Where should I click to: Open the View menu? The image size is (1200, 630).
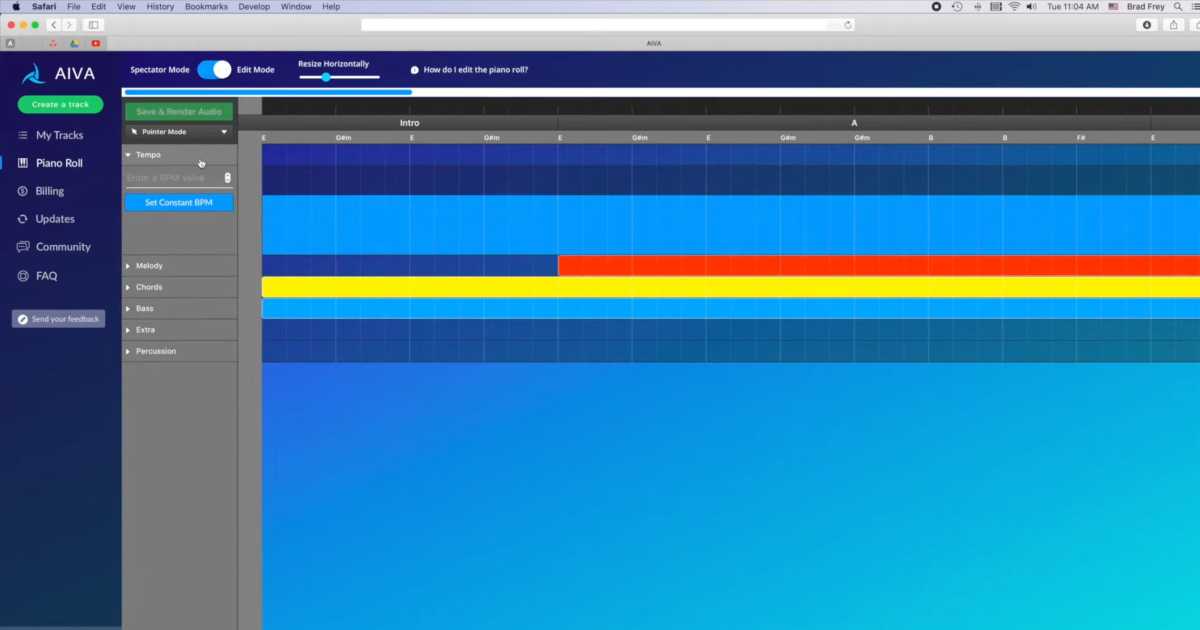126,6
